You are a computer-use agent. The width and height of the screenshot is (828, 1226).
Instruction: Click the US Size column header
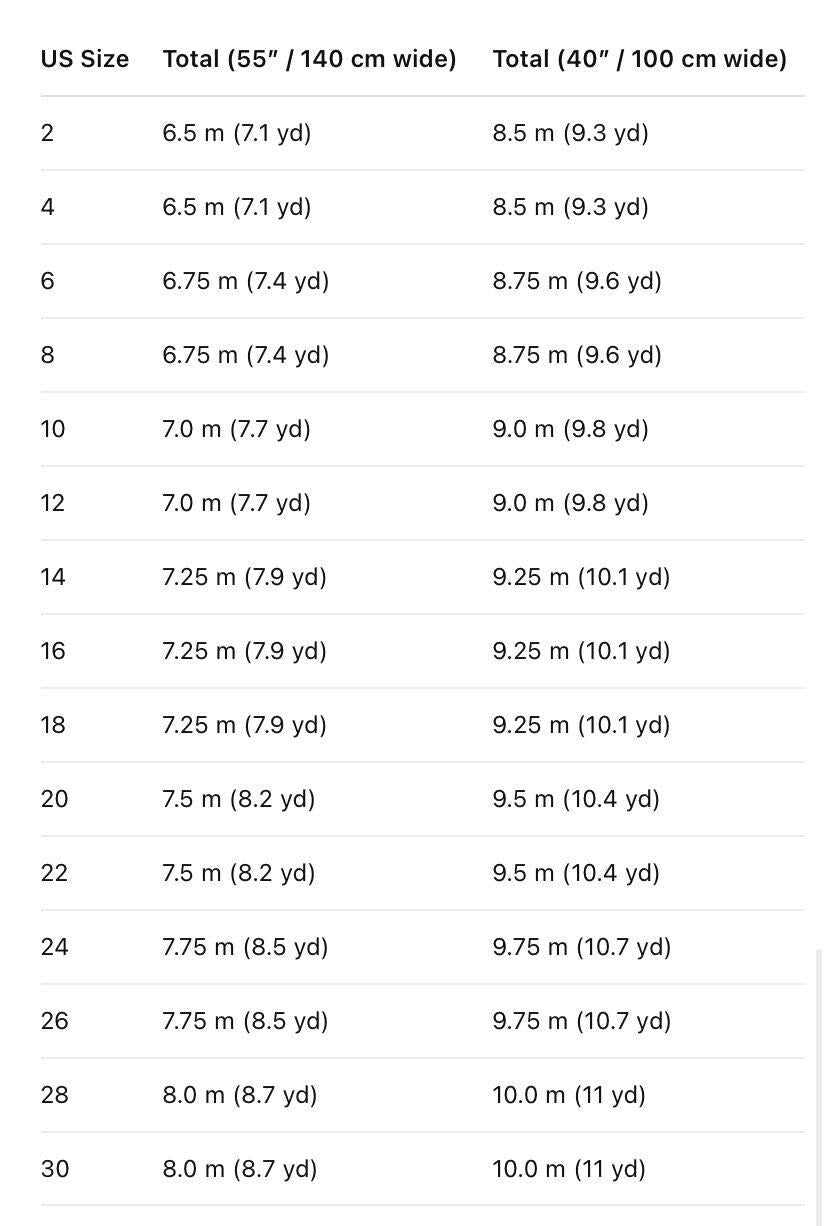coord(85,59)
